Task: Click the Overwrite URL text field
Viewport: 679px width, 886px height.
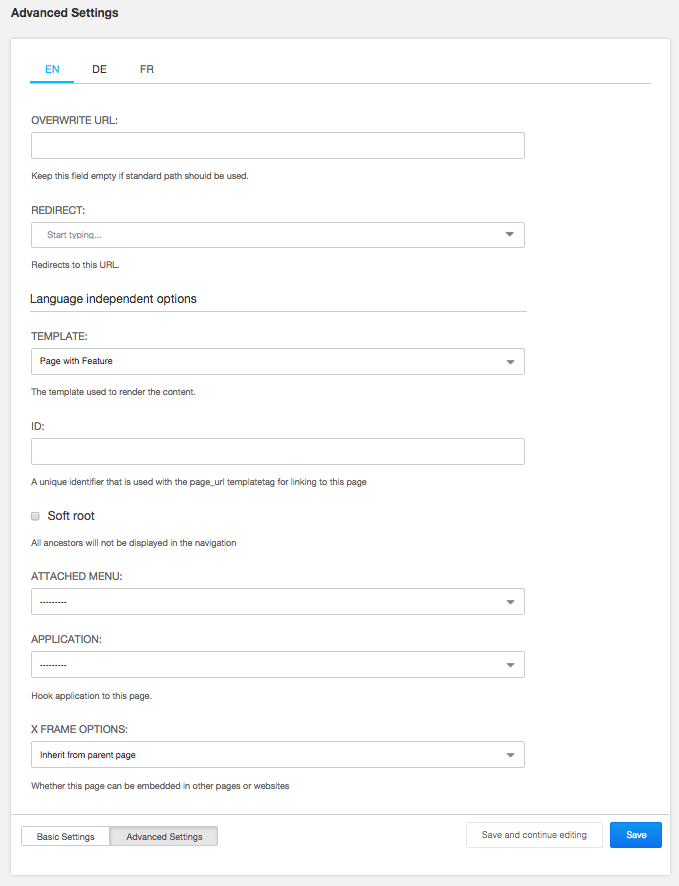Action: click(278, 146)
